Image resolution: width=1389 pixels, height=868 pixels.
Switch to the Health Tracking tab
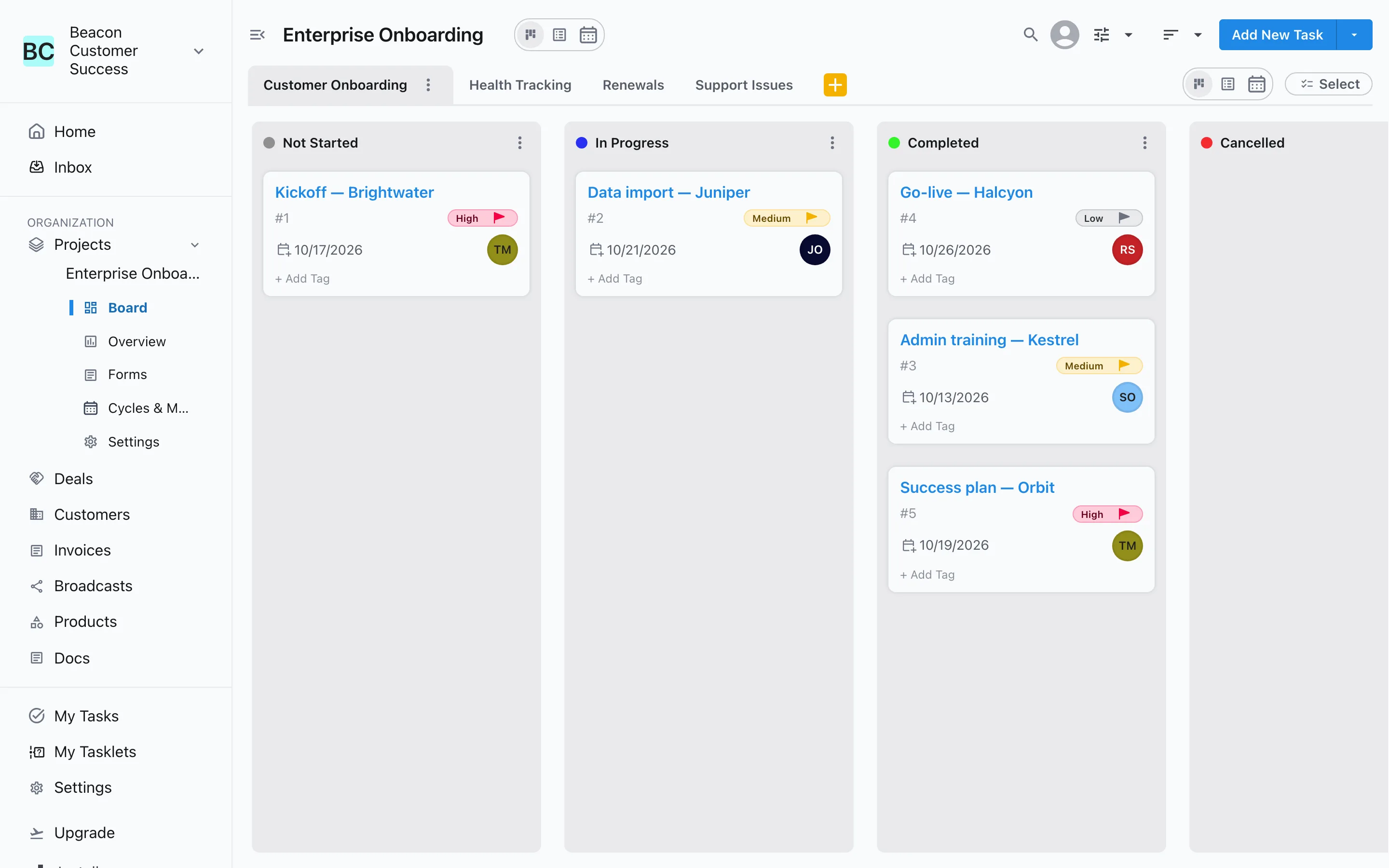[x=520, y=85]
